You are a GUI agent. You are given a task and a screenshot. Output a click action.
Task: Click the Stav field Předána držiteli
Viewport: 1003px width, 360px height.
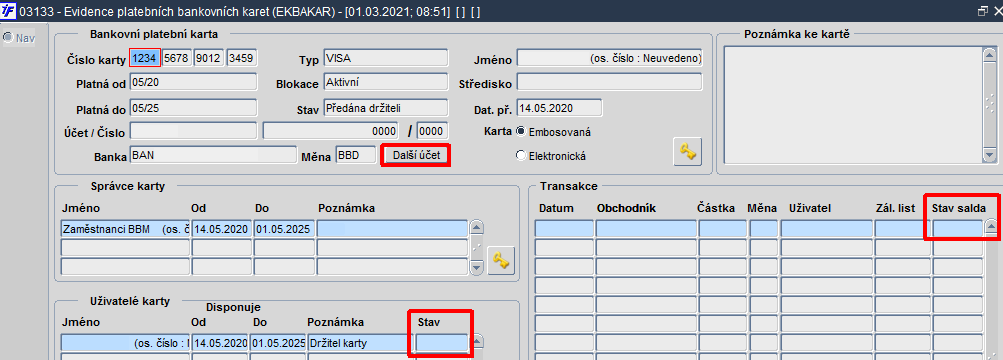386,107
